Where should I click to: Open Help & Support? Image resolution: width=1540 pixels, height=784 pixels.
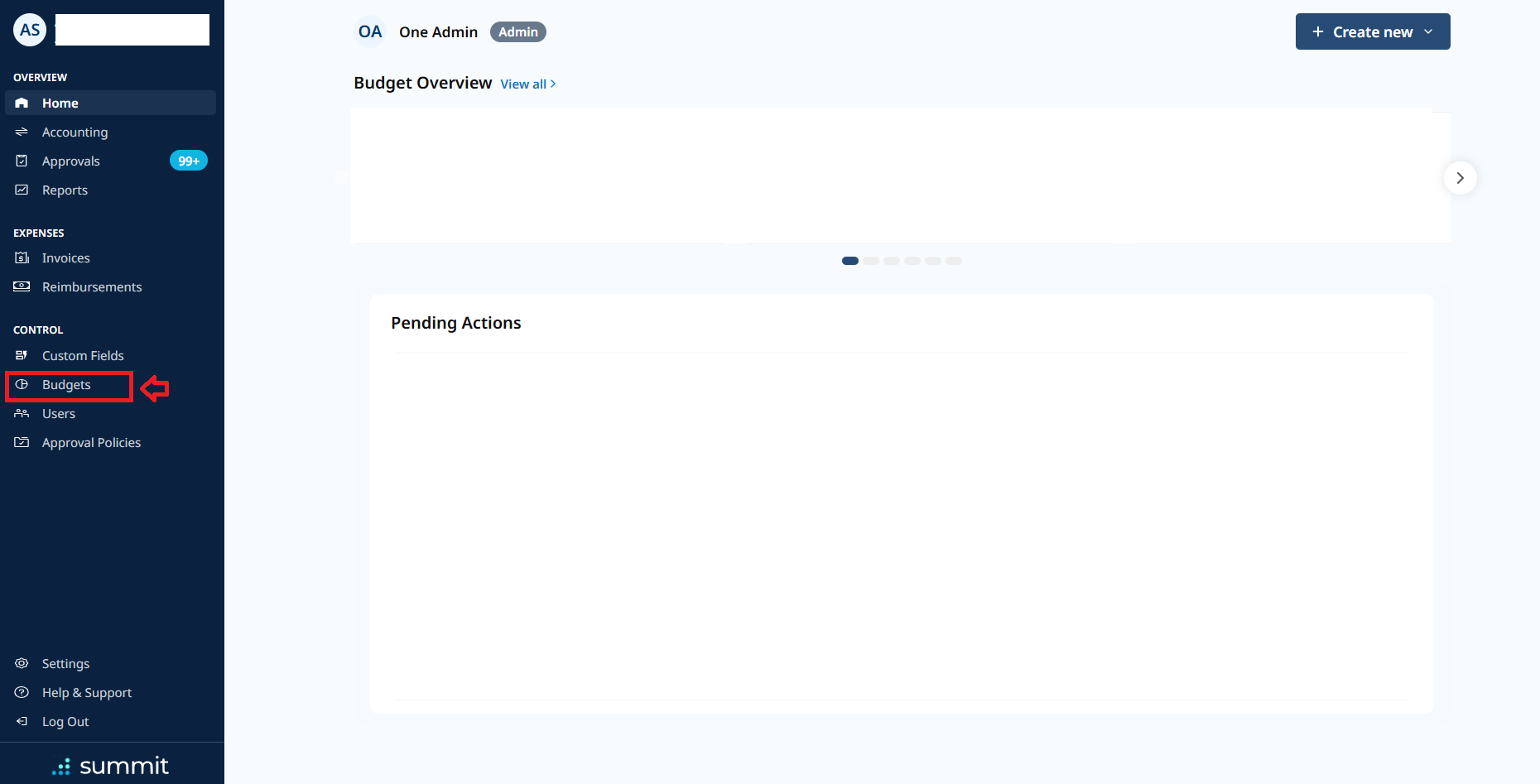(x=110, y=692)
